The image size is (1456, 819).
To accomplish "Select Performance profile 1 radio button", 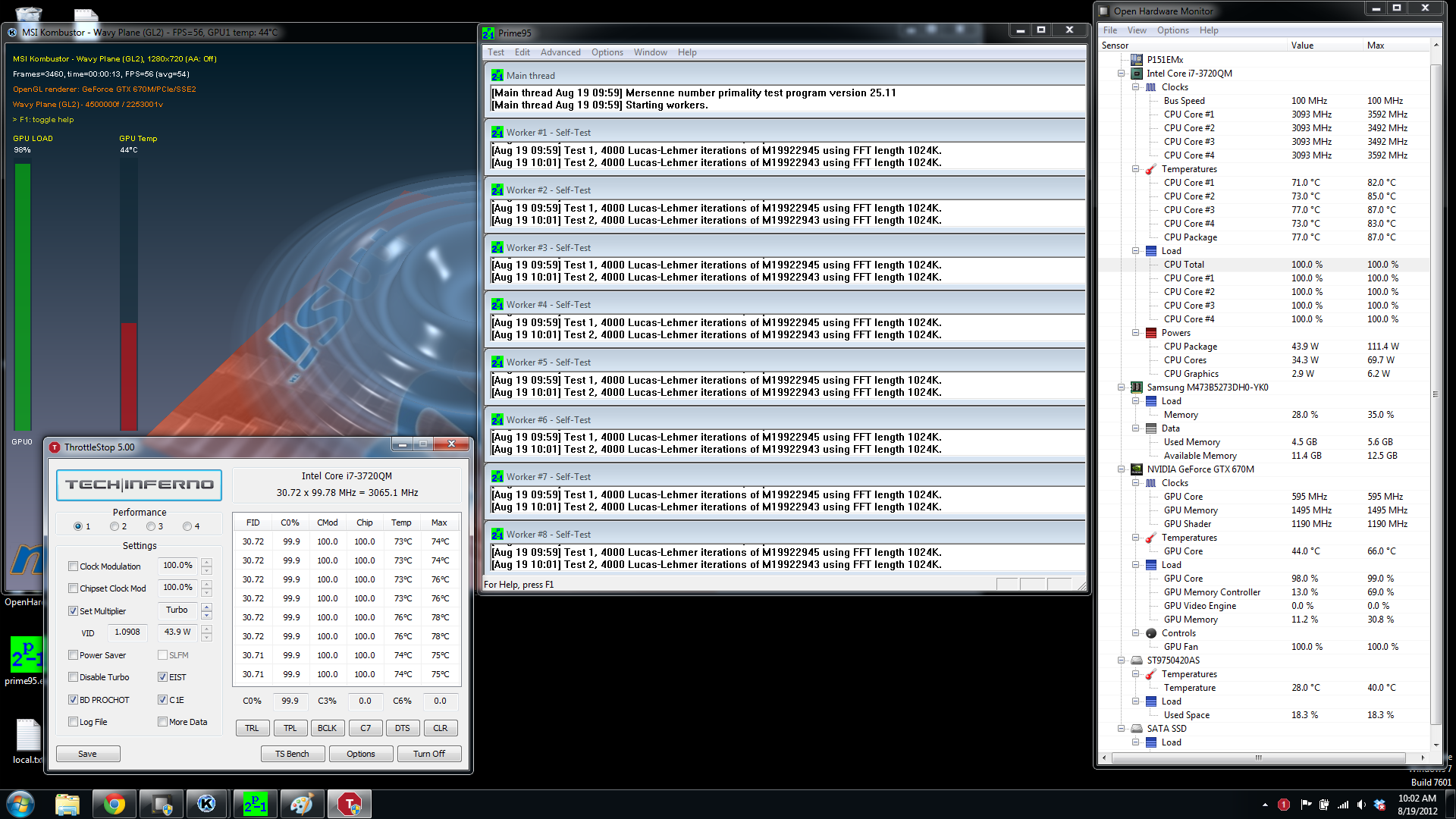I will click(78, 526).
